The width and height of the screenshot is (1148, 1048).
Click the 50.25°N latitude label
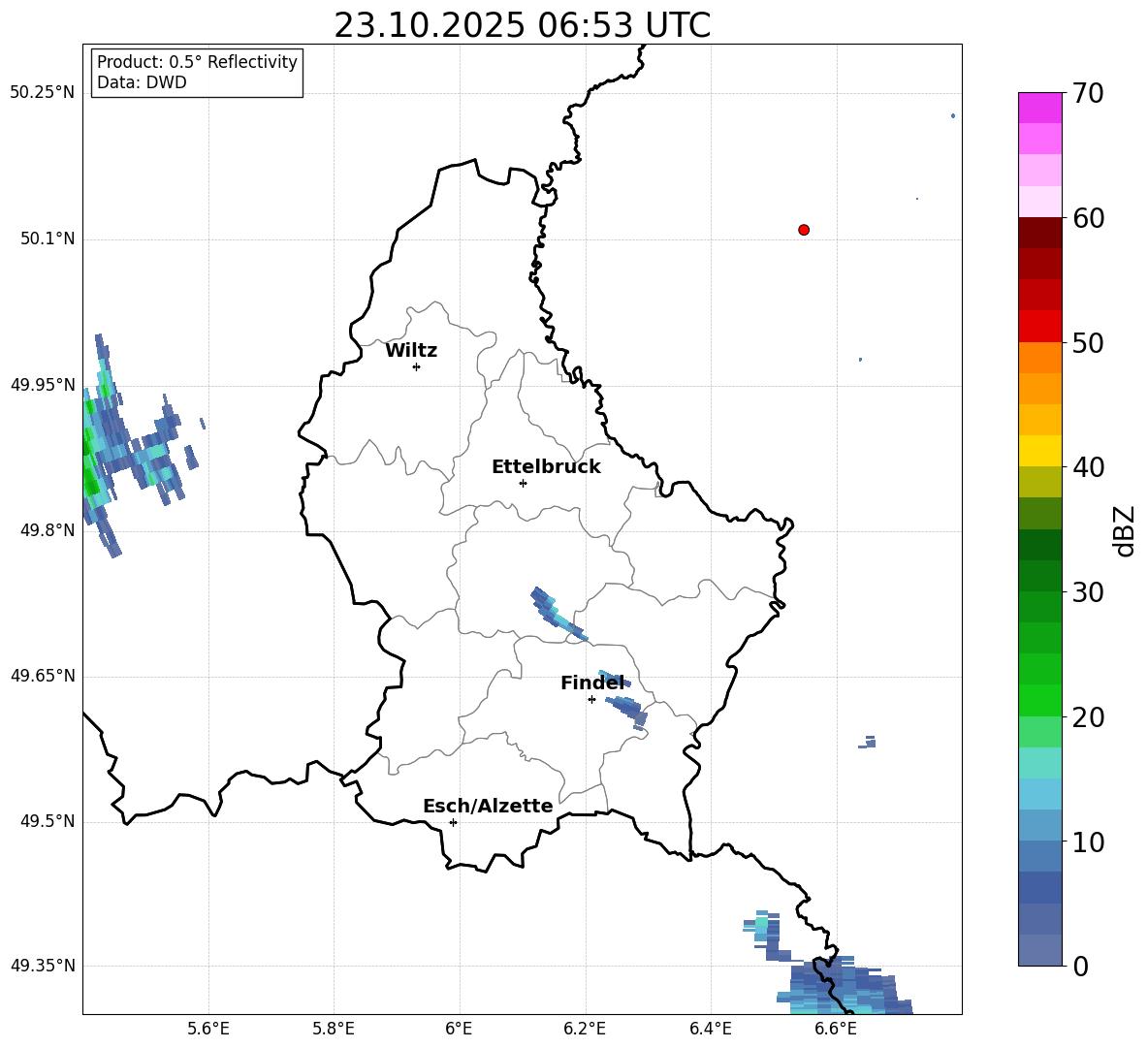click(42, 93)
